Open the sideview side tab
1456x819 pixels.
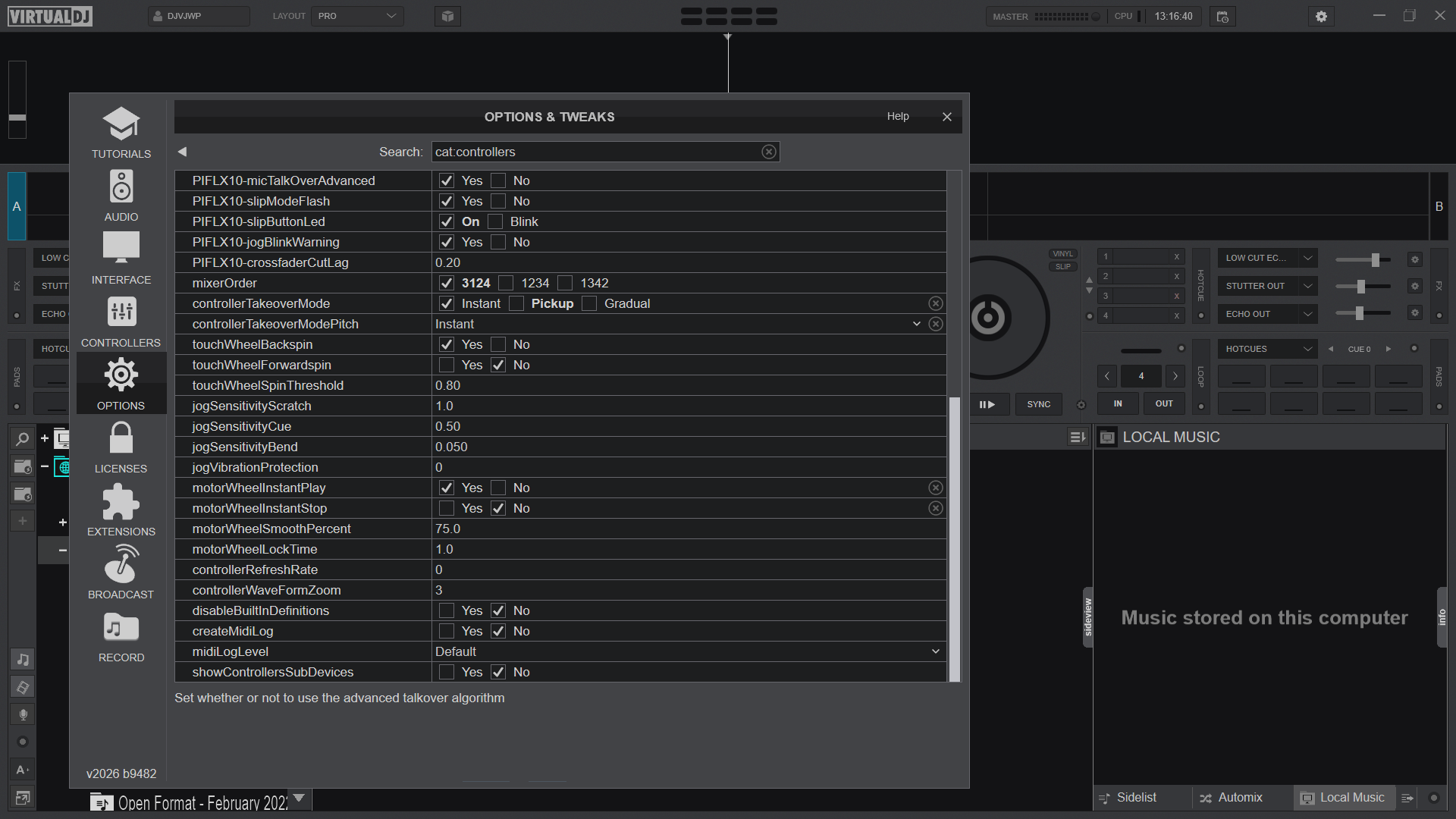[1087, 617]
